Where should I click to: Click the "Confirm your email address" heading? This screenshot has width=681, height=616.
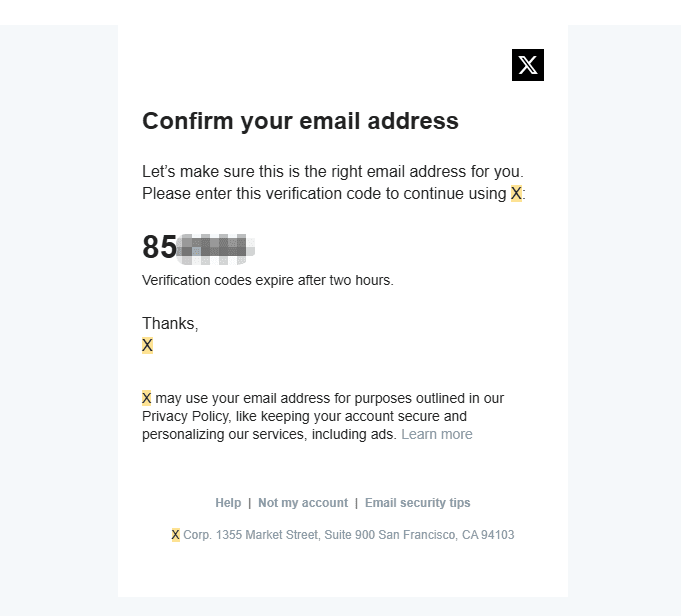click(x=300, y=121)
